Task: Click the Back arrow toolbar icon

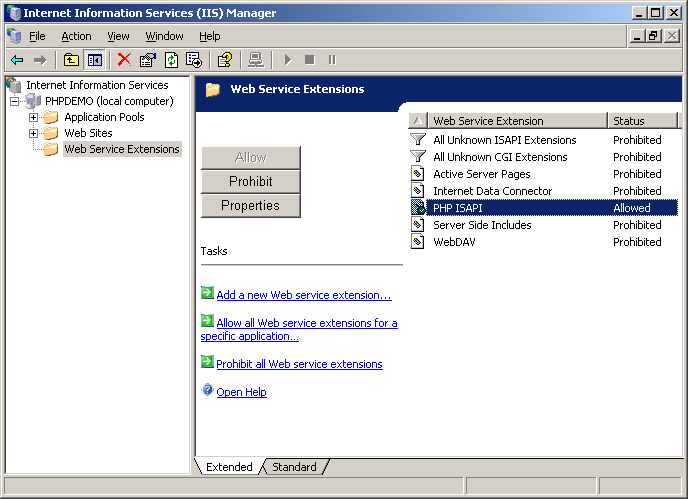Action: click(x=17, y=60)
